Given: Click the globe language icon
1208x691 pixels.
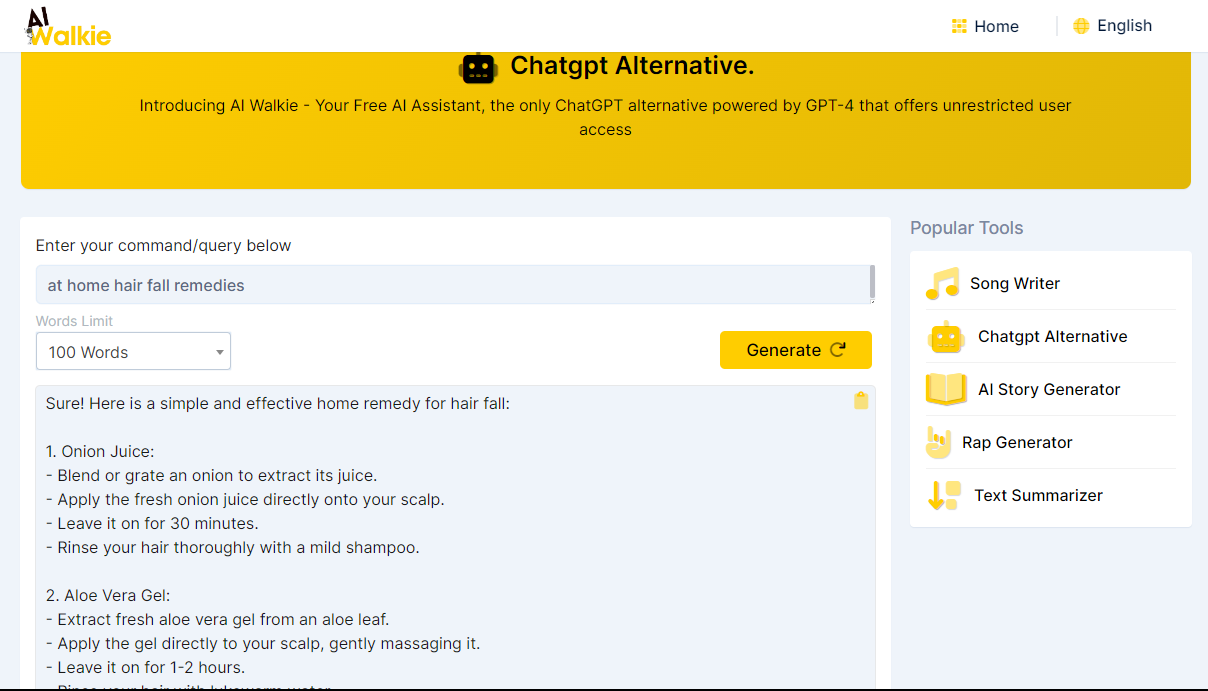Looking at the screenshot, I should [1081, 26].
